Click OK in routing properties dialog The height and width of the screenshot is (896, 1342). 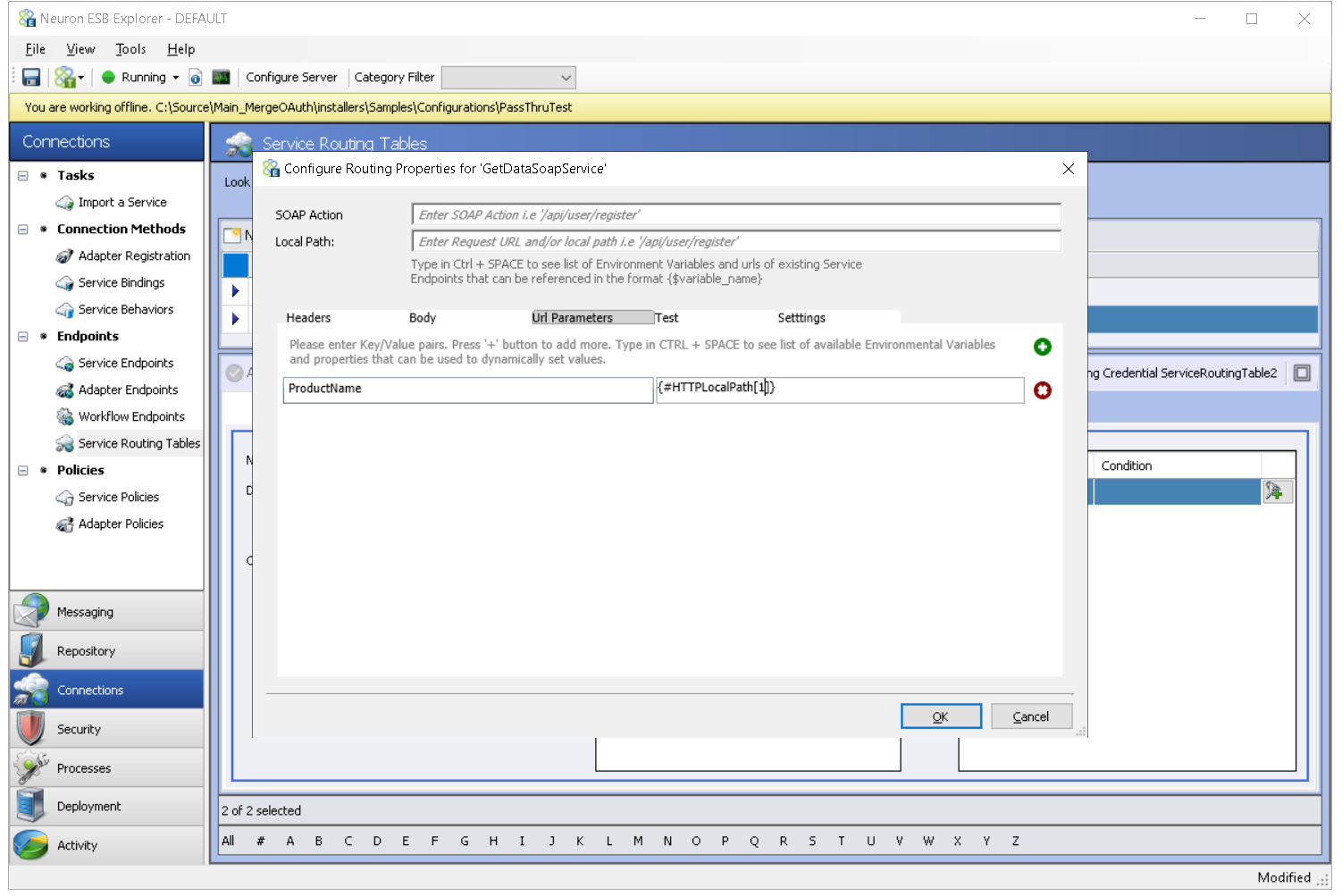click(941, 716)
